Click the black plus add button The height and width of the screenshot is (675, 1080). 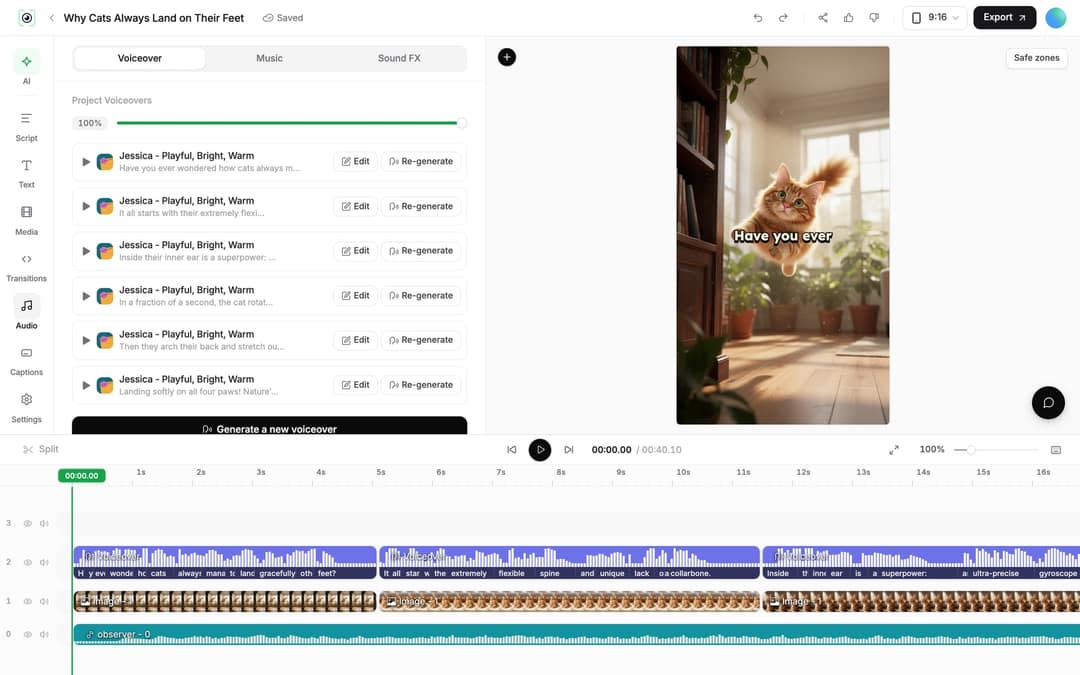[507, 57]
